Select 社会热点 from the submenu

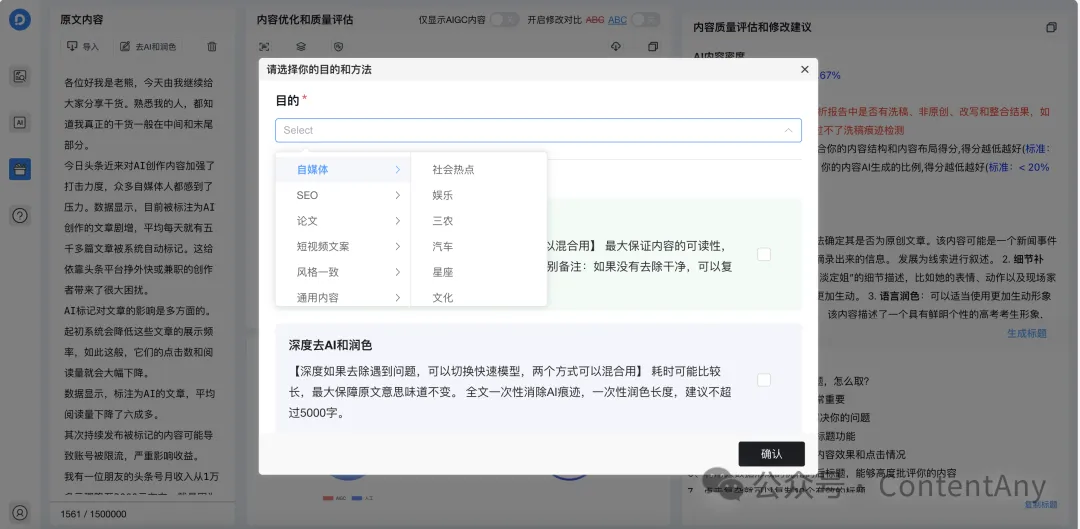453,169
